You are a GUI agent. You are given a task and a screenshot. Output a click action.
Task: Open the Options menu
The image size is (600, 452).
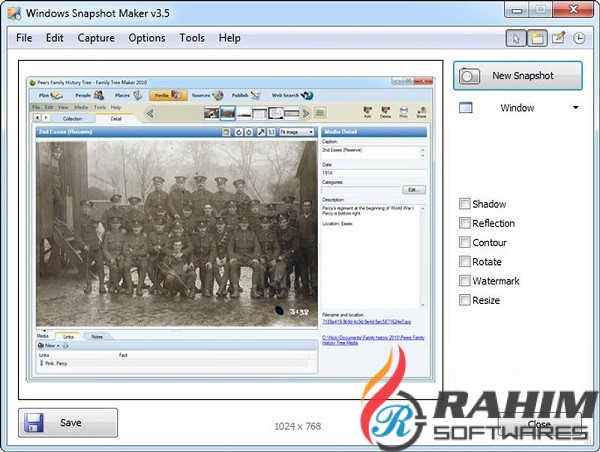pos(147,38)
